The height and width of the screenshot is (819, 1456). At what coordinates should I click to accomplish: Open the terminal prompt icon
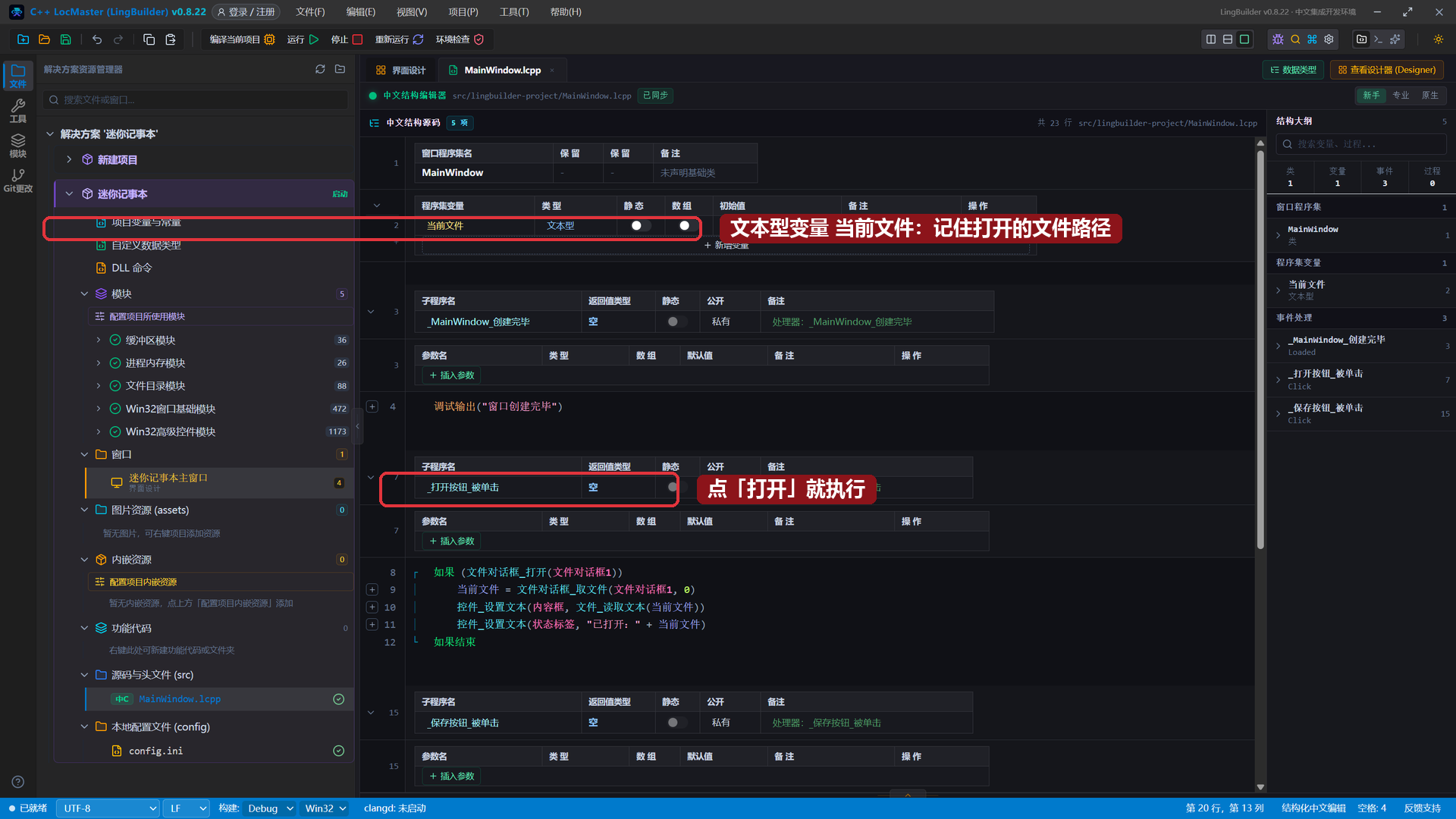pos(1379,39)
